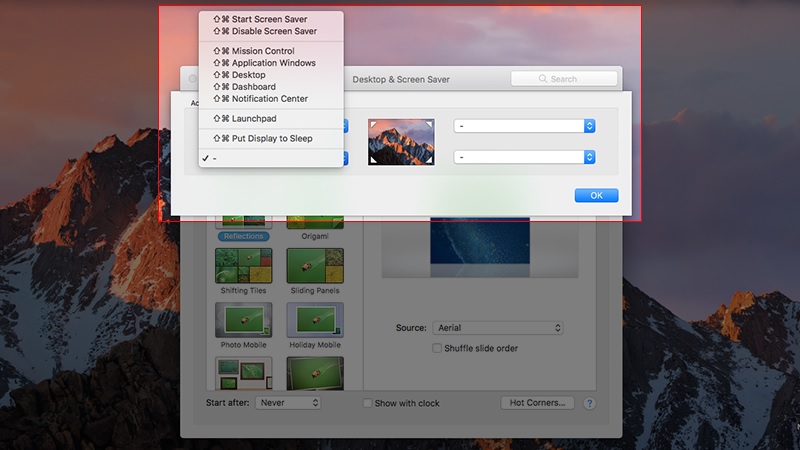Click the hot corners desktop preview image
Viewport: 800px width, 450px height.
coord(401,141)
